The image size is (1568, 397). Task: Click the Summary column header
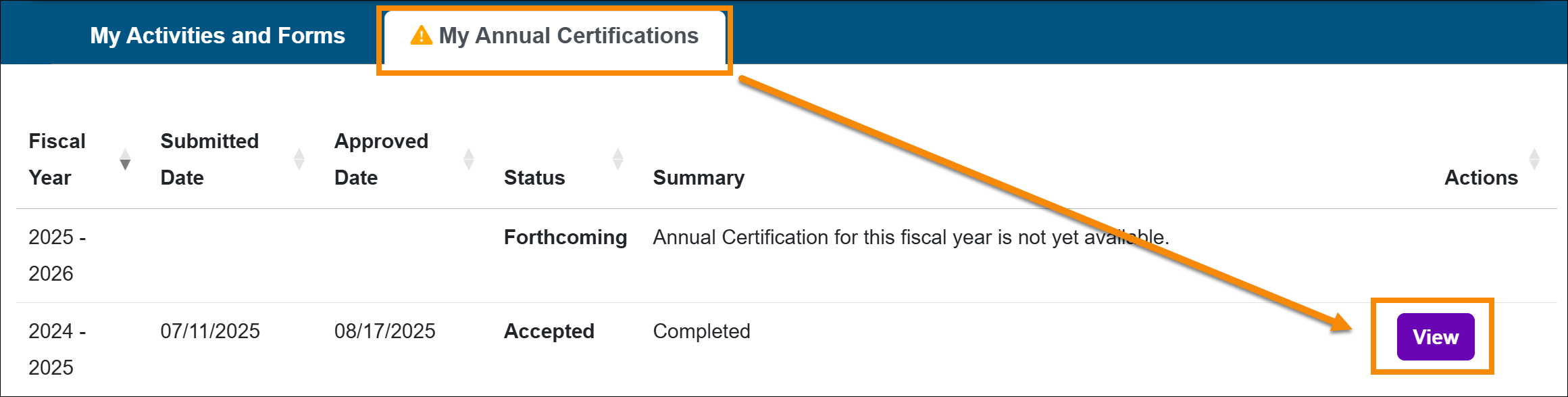(699, 177)
